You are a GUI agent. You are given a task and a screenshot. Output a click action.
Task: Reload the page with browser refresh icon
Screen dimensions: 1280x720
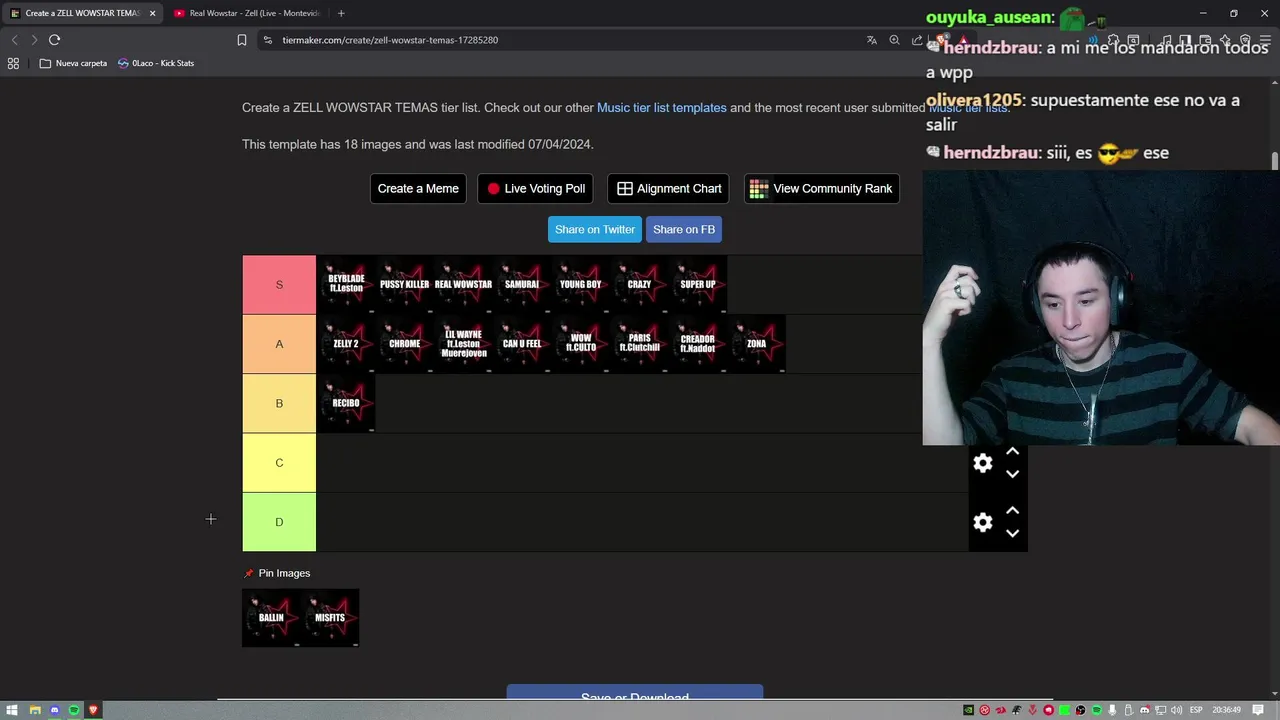(x=54, y=40)
